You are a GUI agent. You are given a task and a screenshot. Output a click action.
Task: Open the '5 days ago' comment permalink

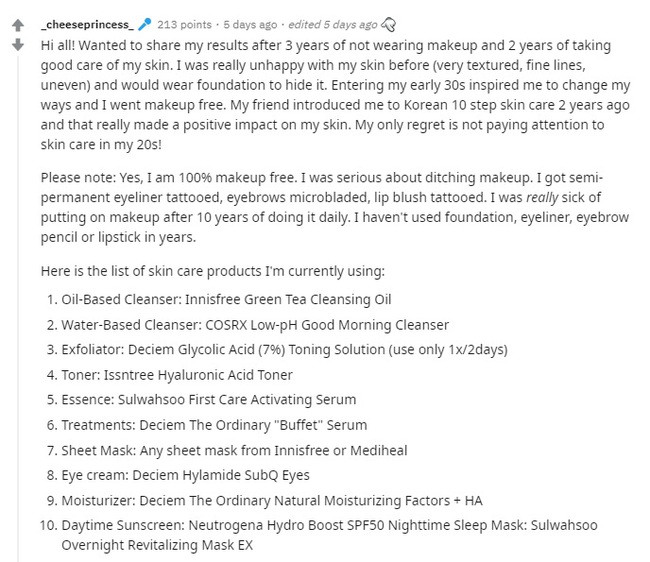250,24
